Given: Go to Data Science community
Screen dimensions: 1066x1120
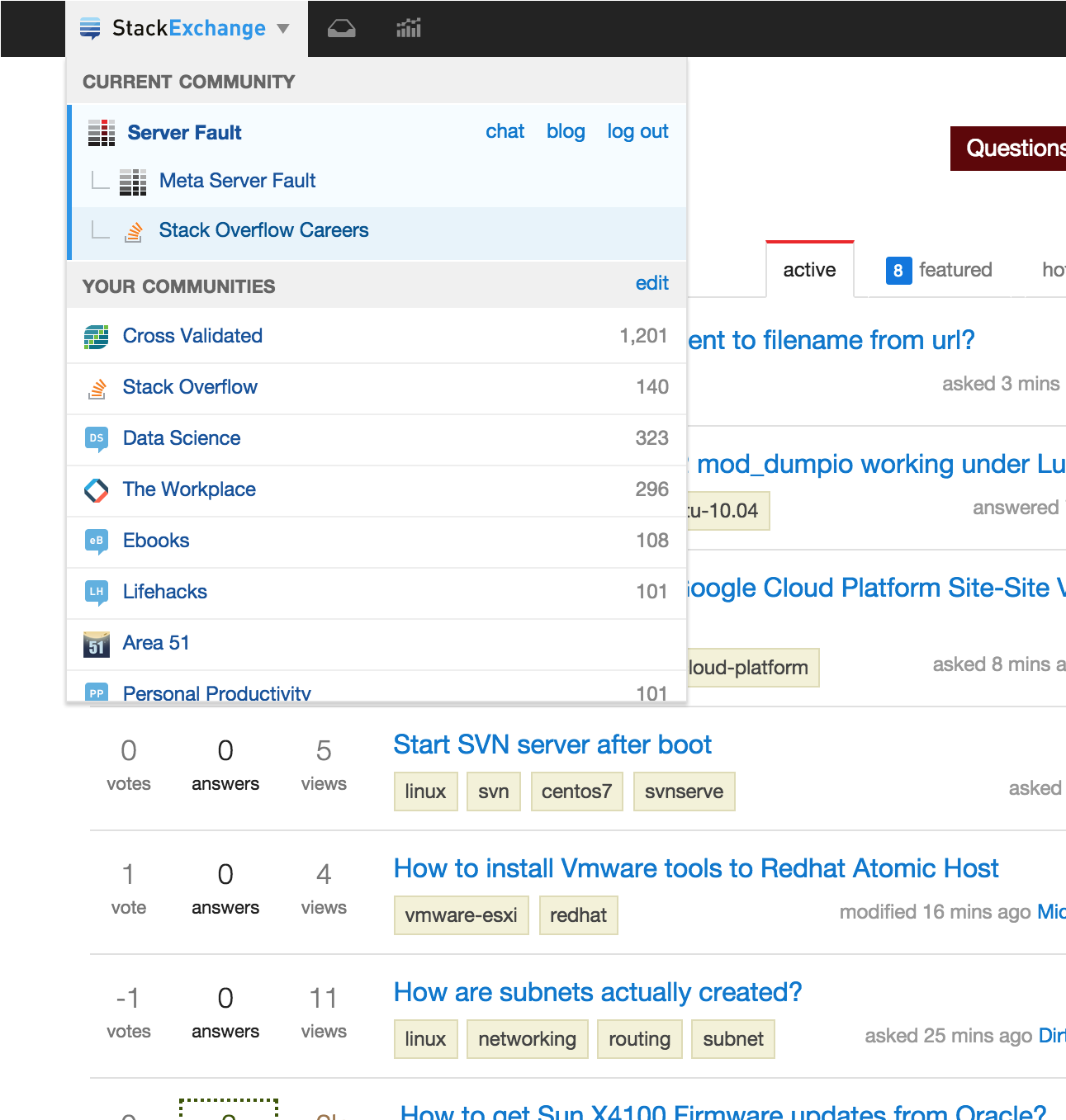Looking at the screenshot, I should pyautogui.click(x=182, y=438).
